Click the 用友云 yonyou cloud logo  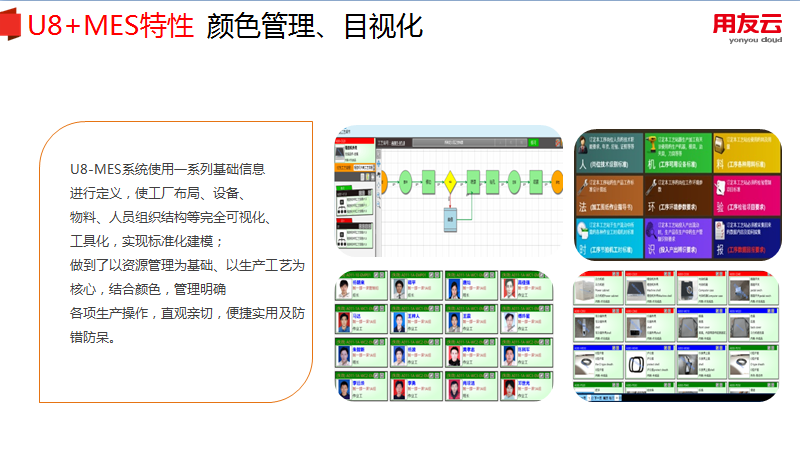click(747, 29)
